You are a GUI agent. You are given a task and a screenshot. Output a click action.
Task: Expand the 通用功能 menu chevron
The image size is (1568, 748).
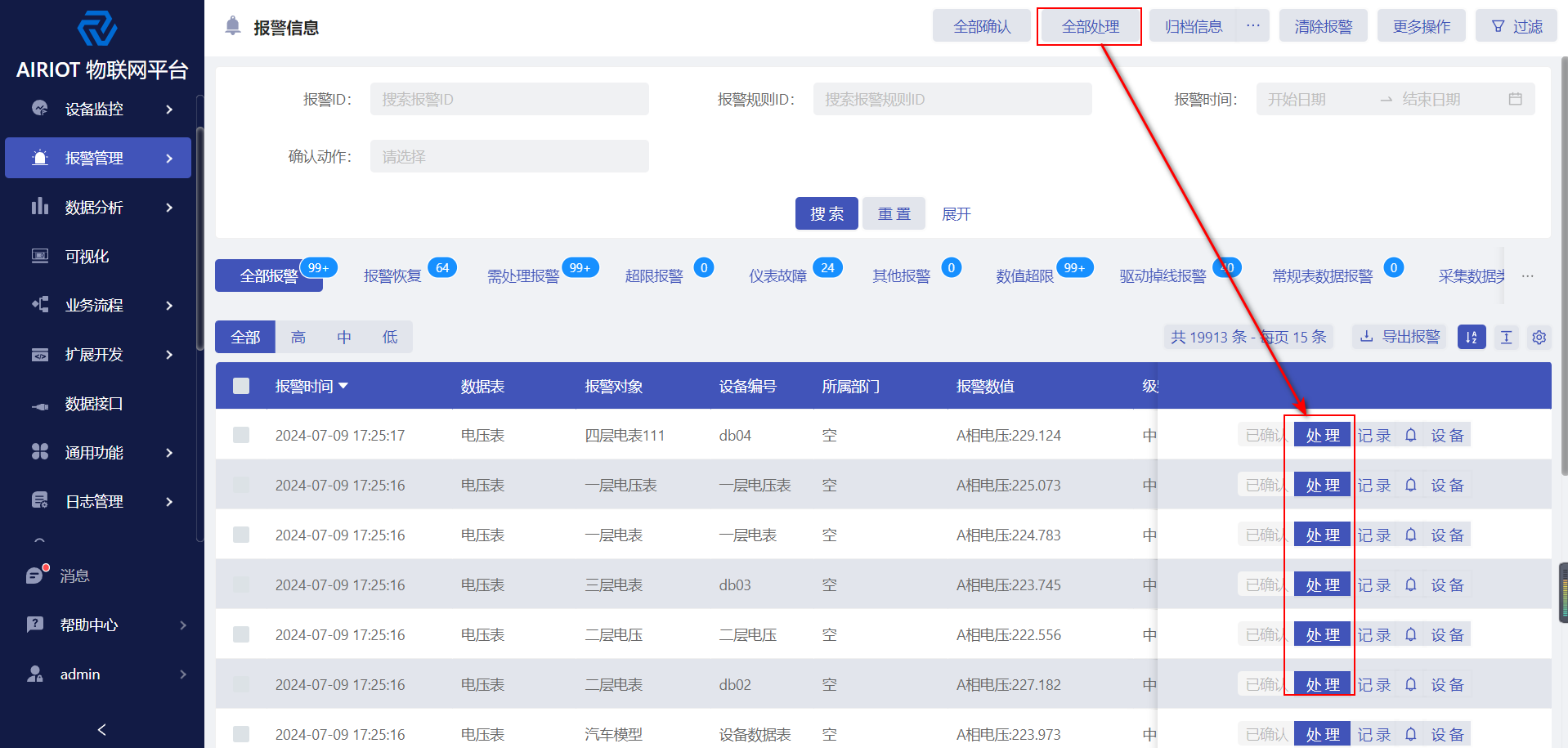tap(169, 452)
